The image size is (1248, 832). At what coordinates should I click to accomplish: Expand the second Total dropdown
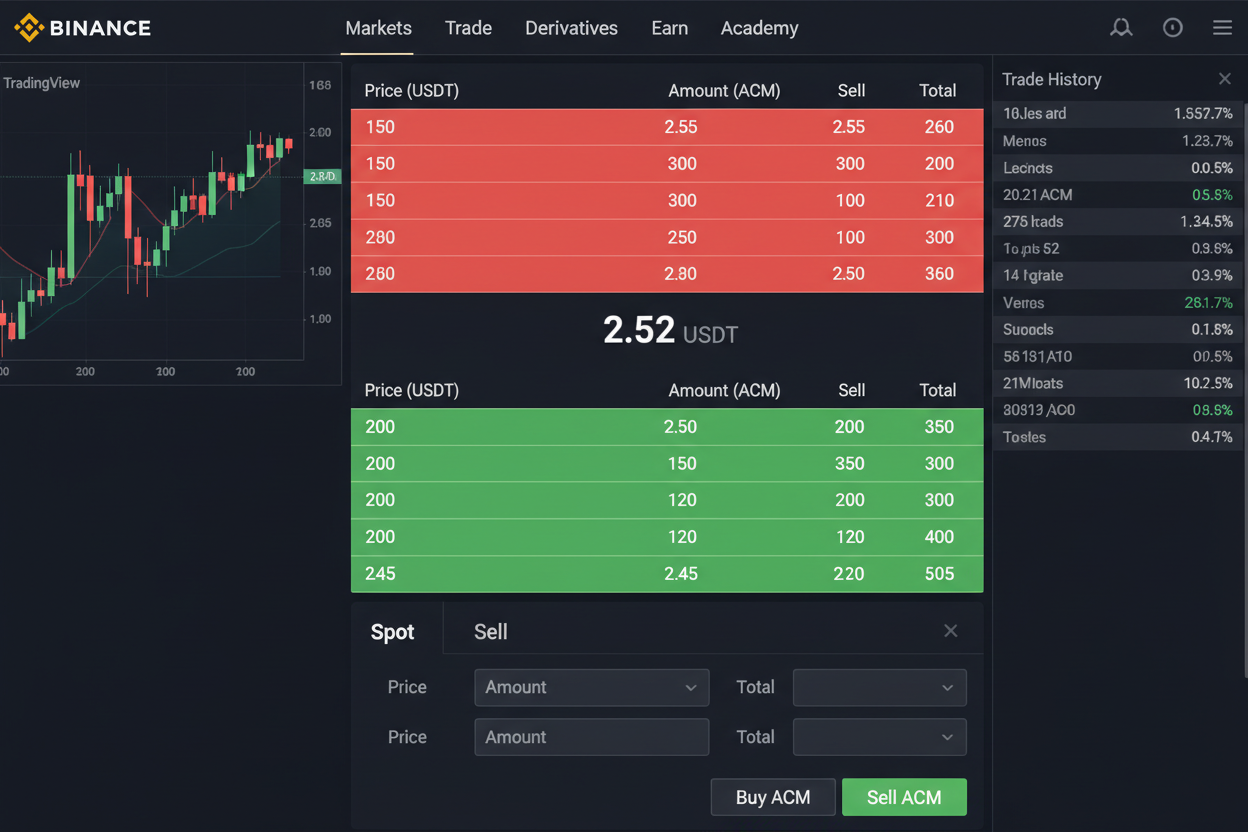pos(879,737)
